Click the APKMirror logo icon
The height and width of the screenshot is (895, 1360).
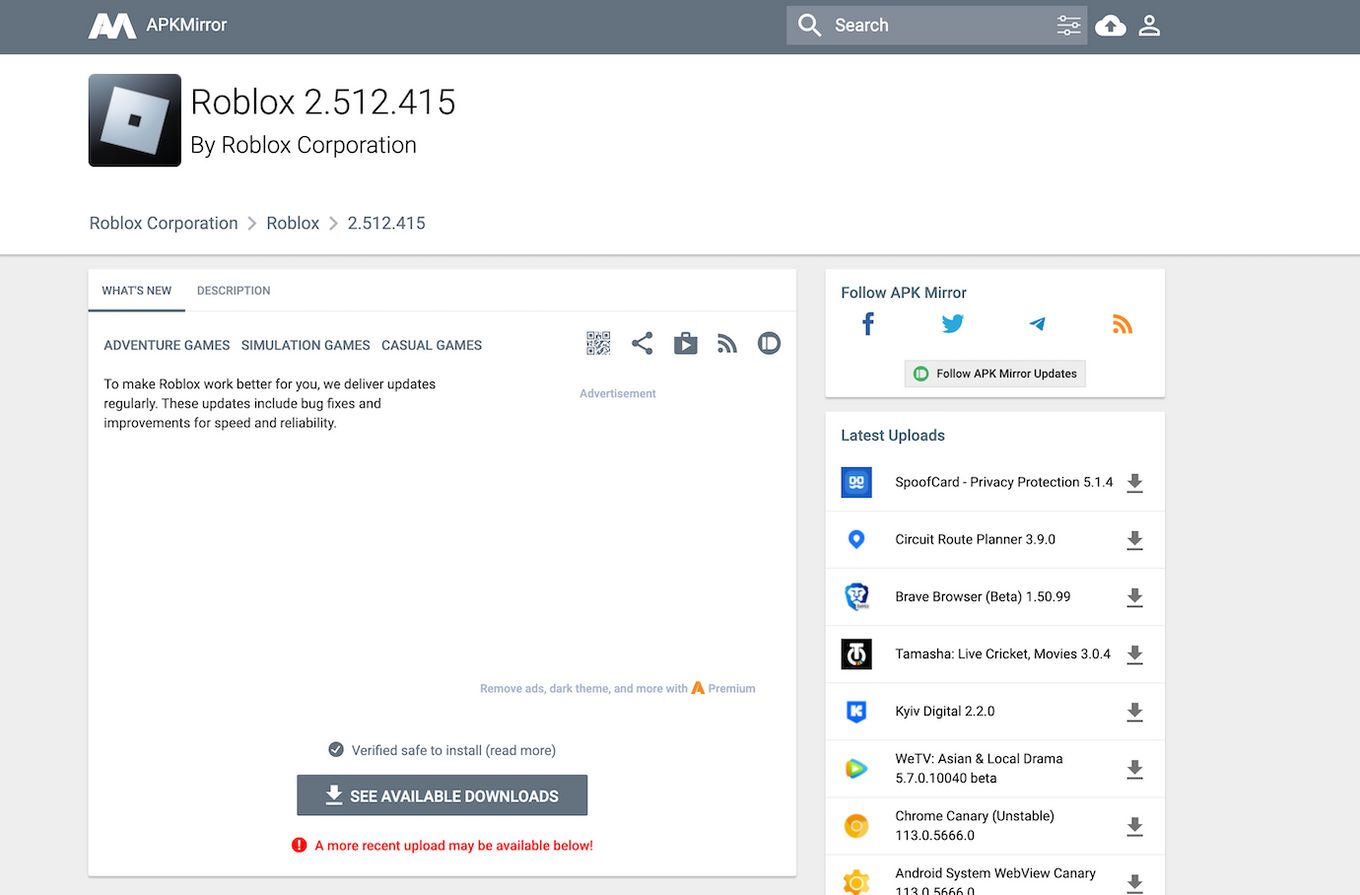point(112,26)
